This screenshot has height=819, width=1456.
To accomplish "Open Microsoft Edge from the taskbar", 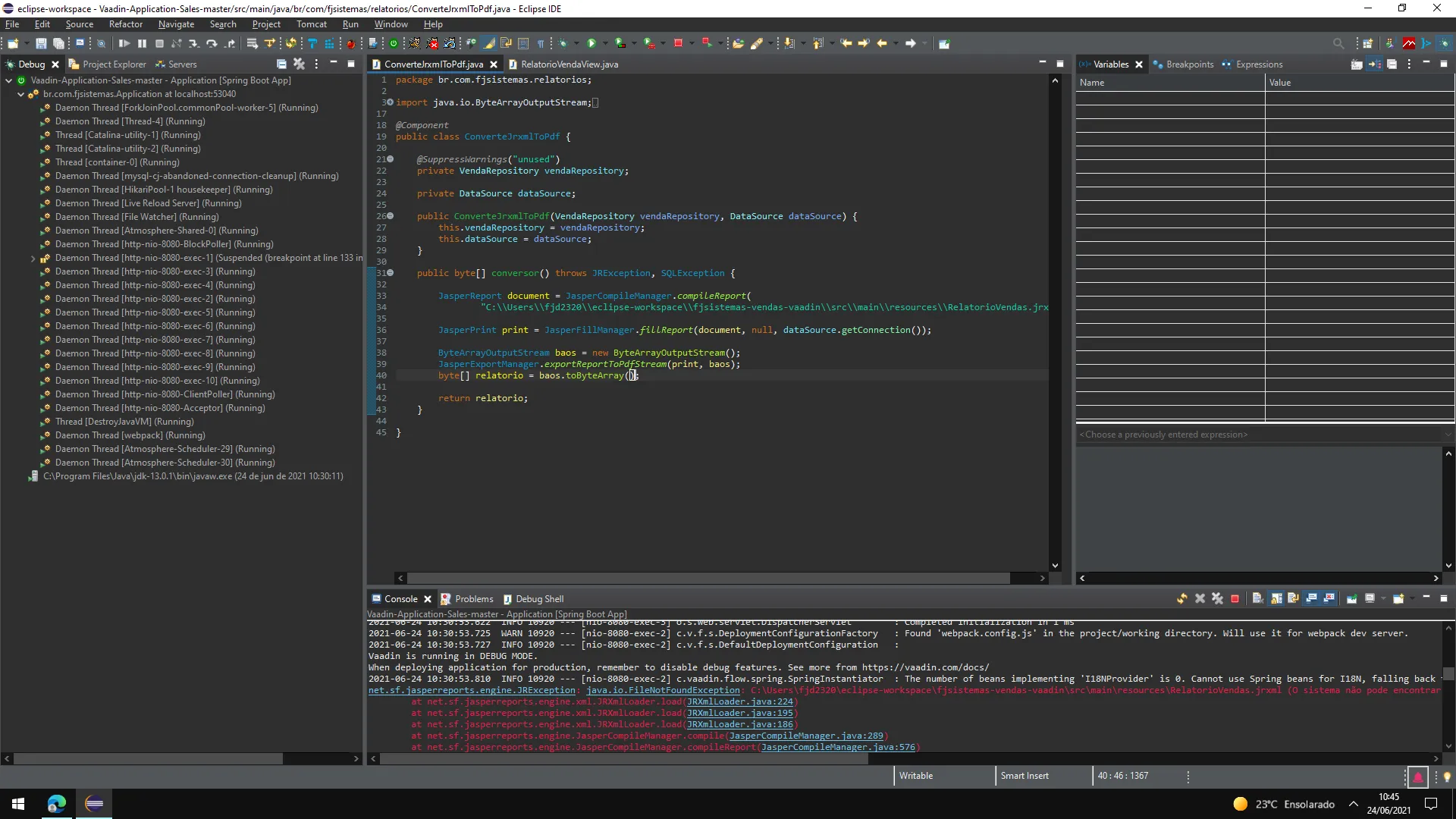I will pos(57,804).
